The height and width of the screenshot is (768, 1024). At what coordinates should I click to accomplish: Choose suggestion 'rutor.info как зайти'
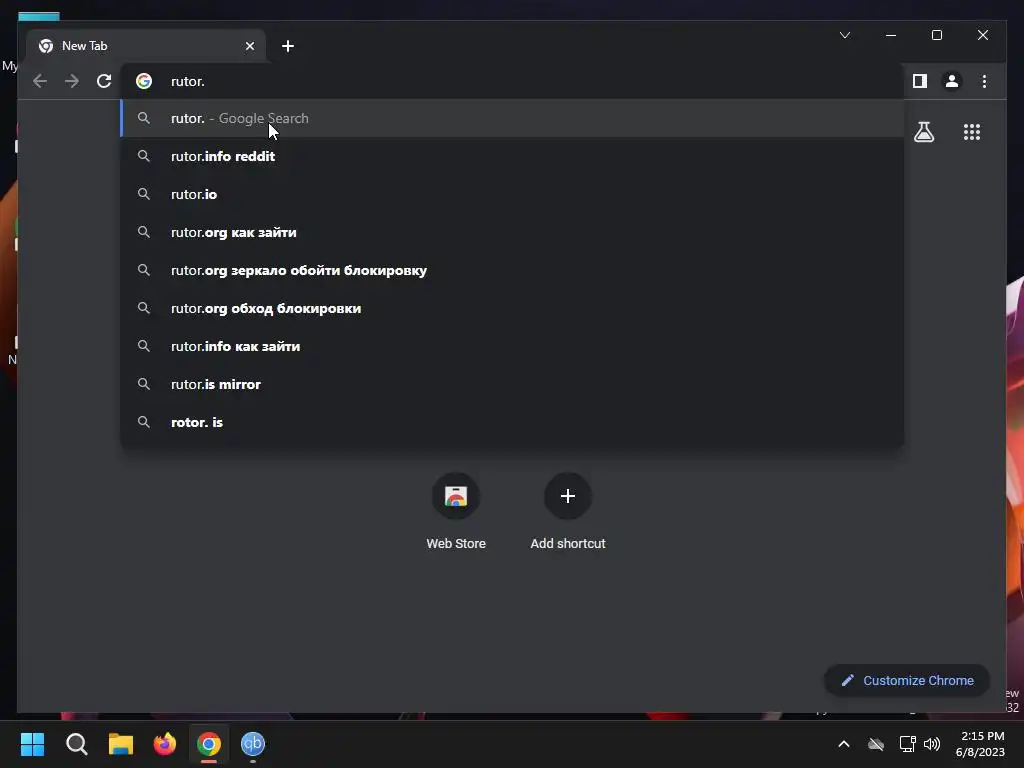[x=513, y=346]
